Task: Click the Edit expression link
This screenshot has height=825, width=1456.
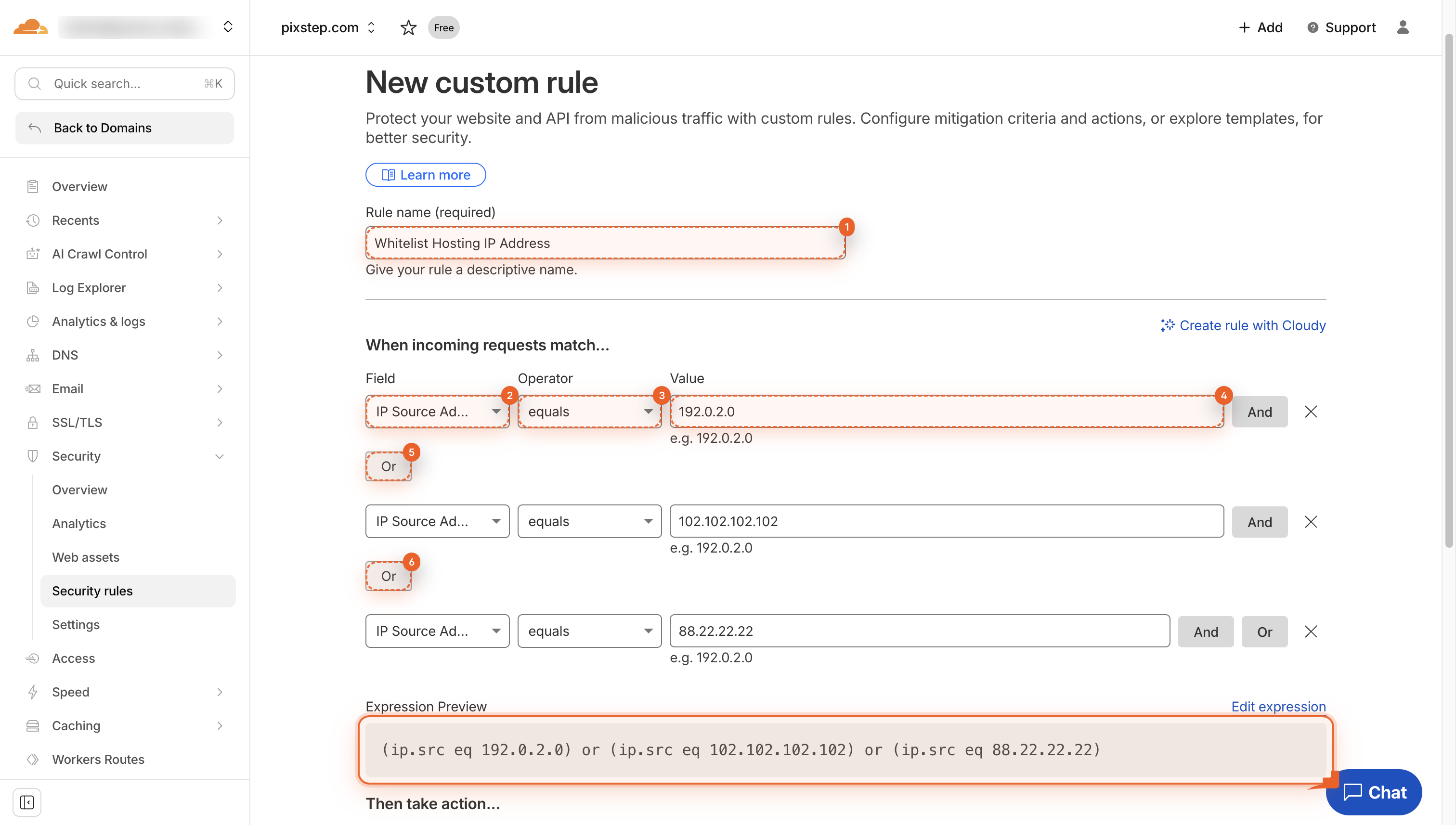Action: (x=1278, y=707)
